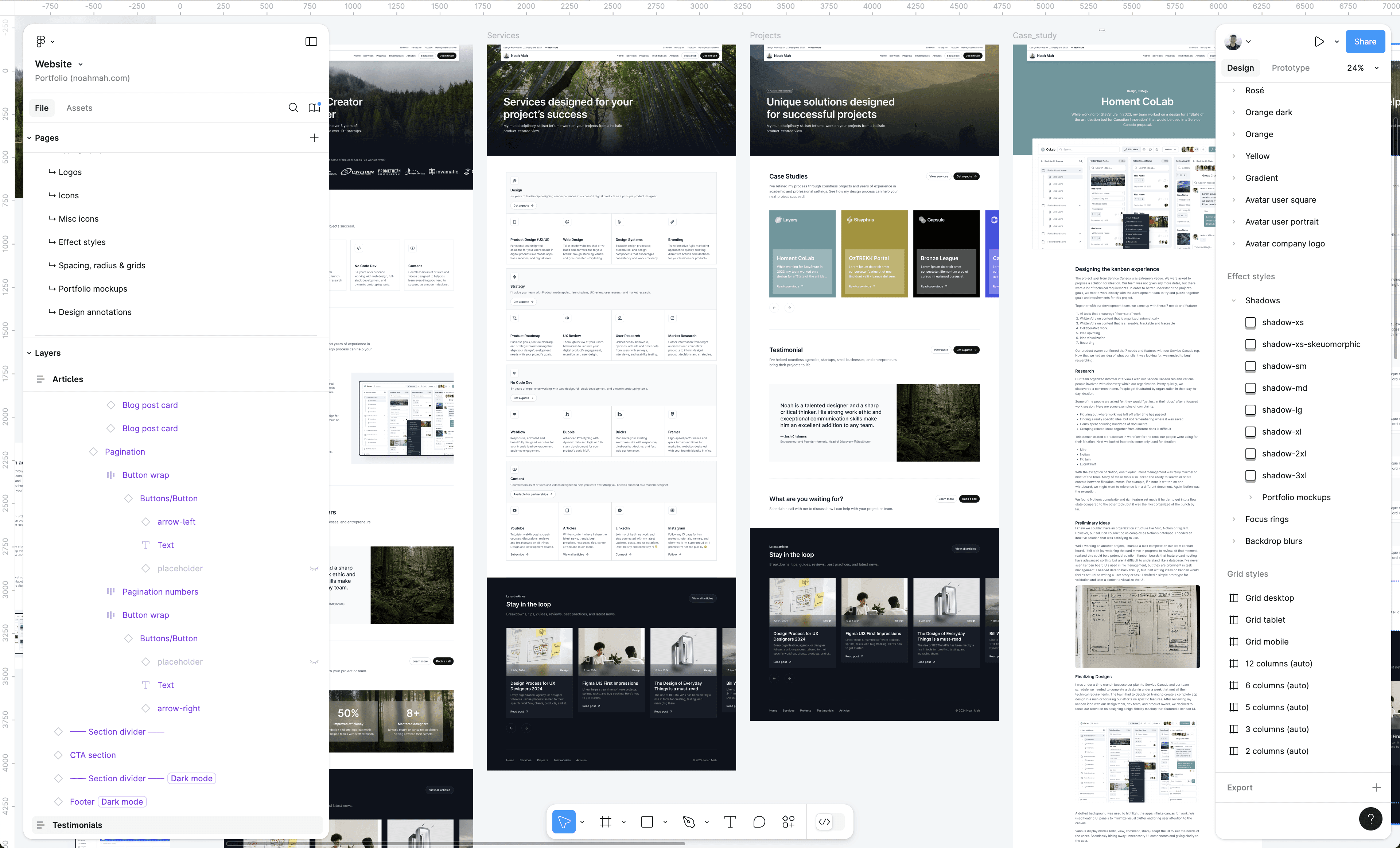Expand the Focus rings group
Image resolution: width=1400 pixels, height=848 pixels.
coord(1233,519)
